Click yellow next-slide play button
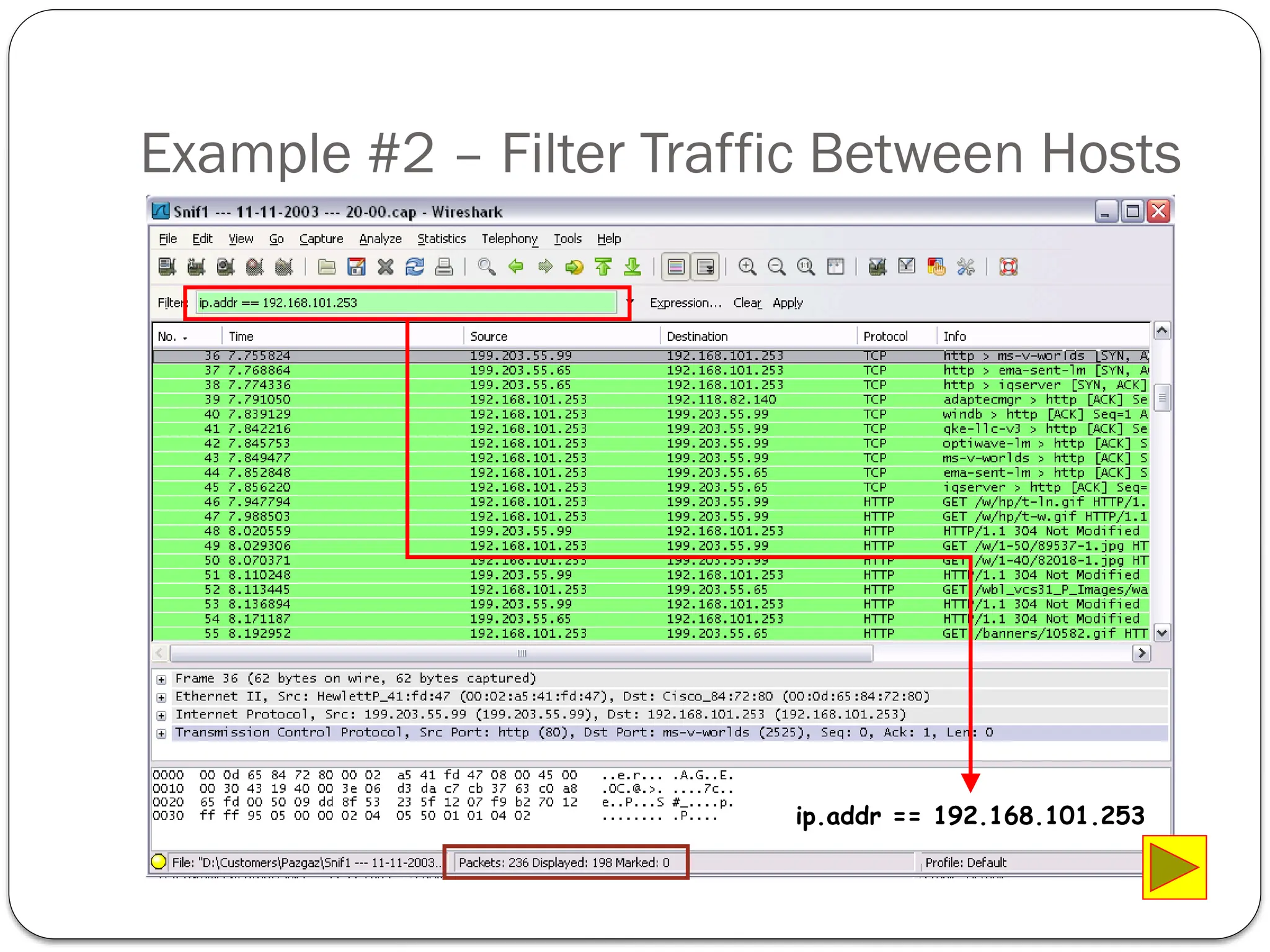This screenshot has width=1270, height=952. (x=1175, y=867)
